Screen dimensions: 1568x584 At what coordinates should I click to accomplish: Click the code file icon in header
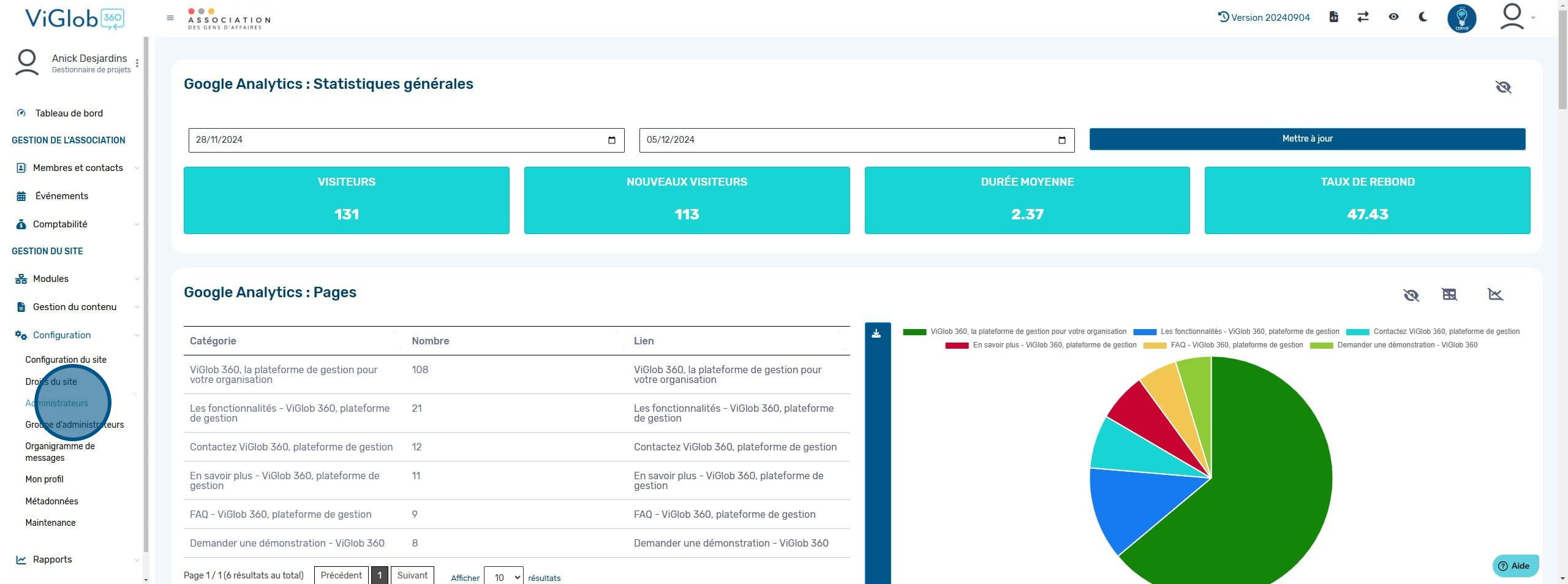coord(1333,17)
